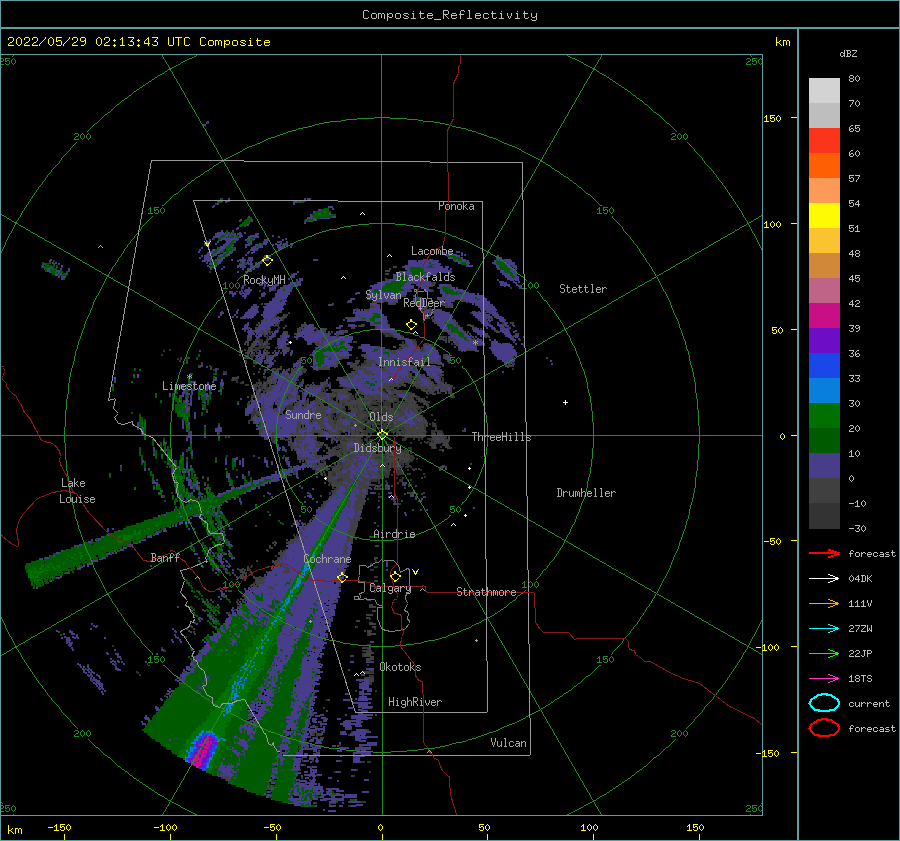
Task: Click the bright green 30-20 dBZ swatch
Action: [824, 416]
